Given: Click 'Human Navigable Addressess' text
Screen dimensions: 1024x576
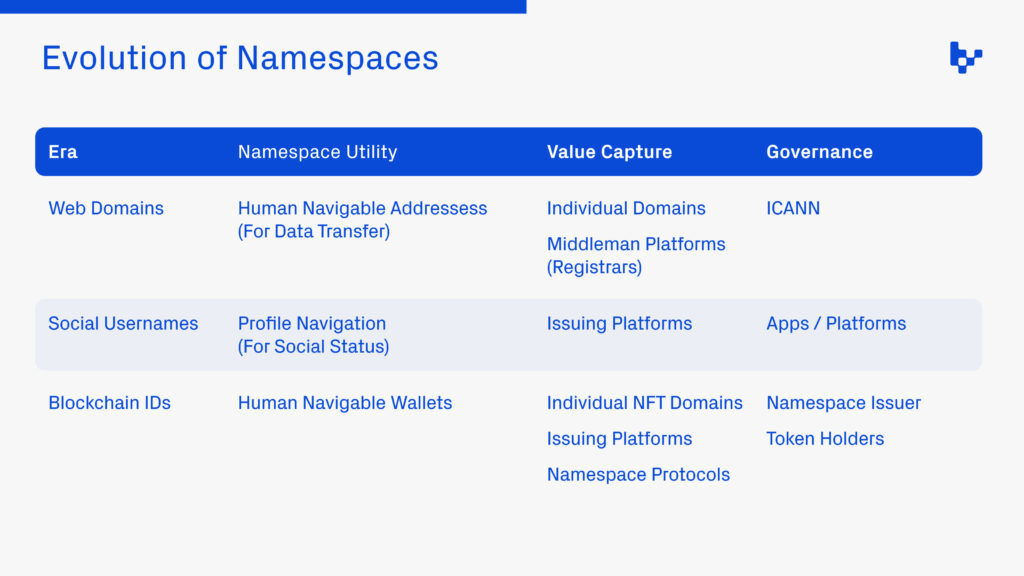Looking at the screenshot, I should 362,208.
